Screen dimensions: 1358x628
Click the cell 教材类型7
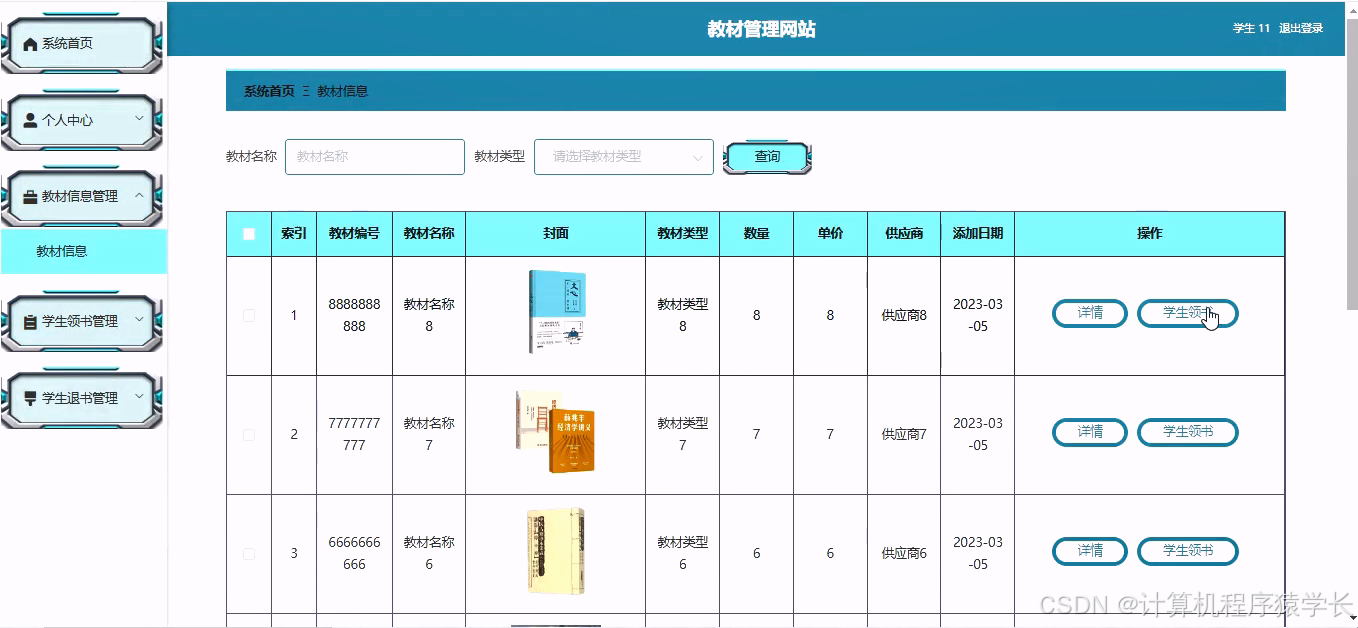[x=682, y=434]
